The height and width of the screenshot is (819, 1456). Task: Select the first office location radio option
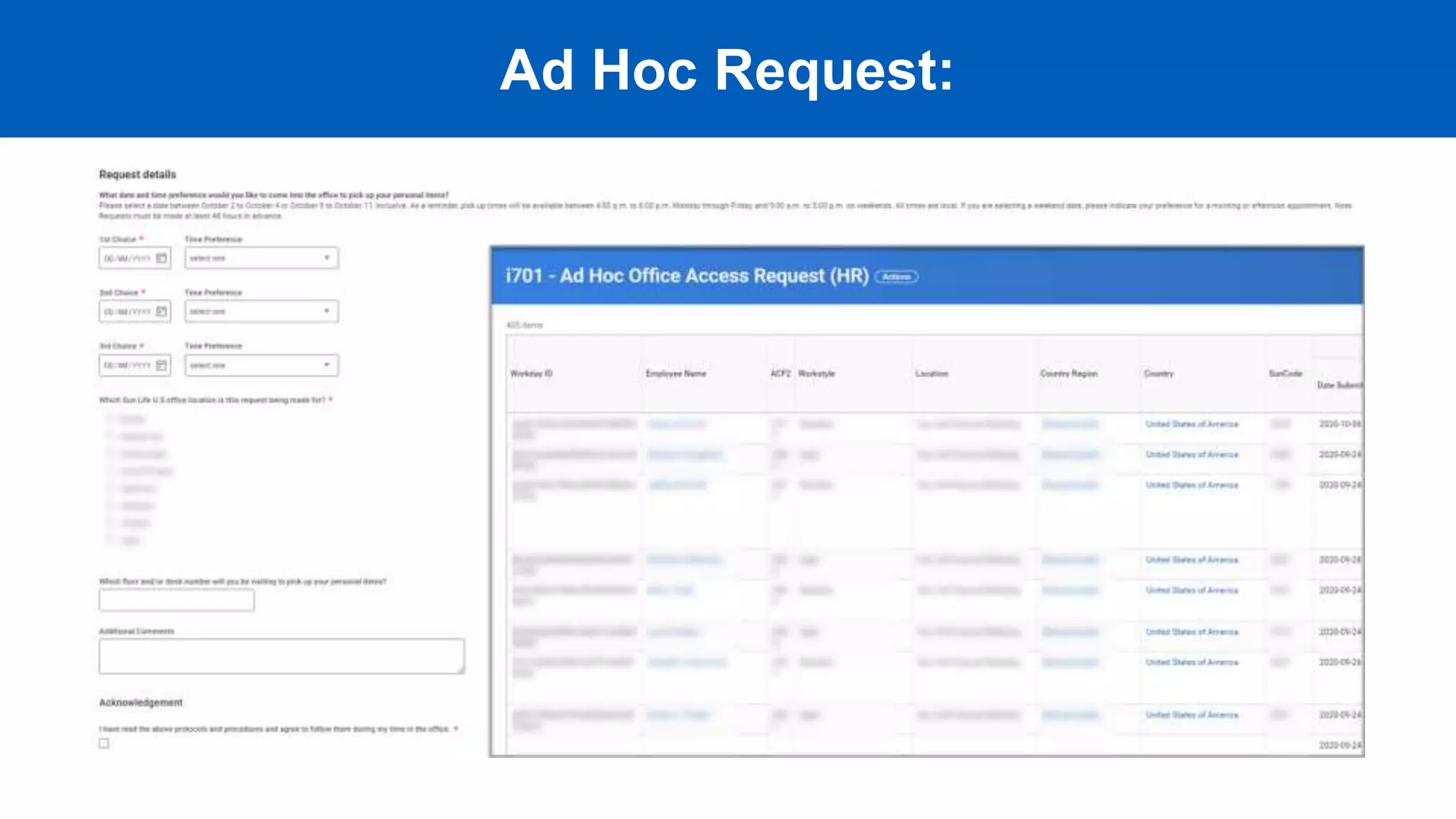(111, 419)
